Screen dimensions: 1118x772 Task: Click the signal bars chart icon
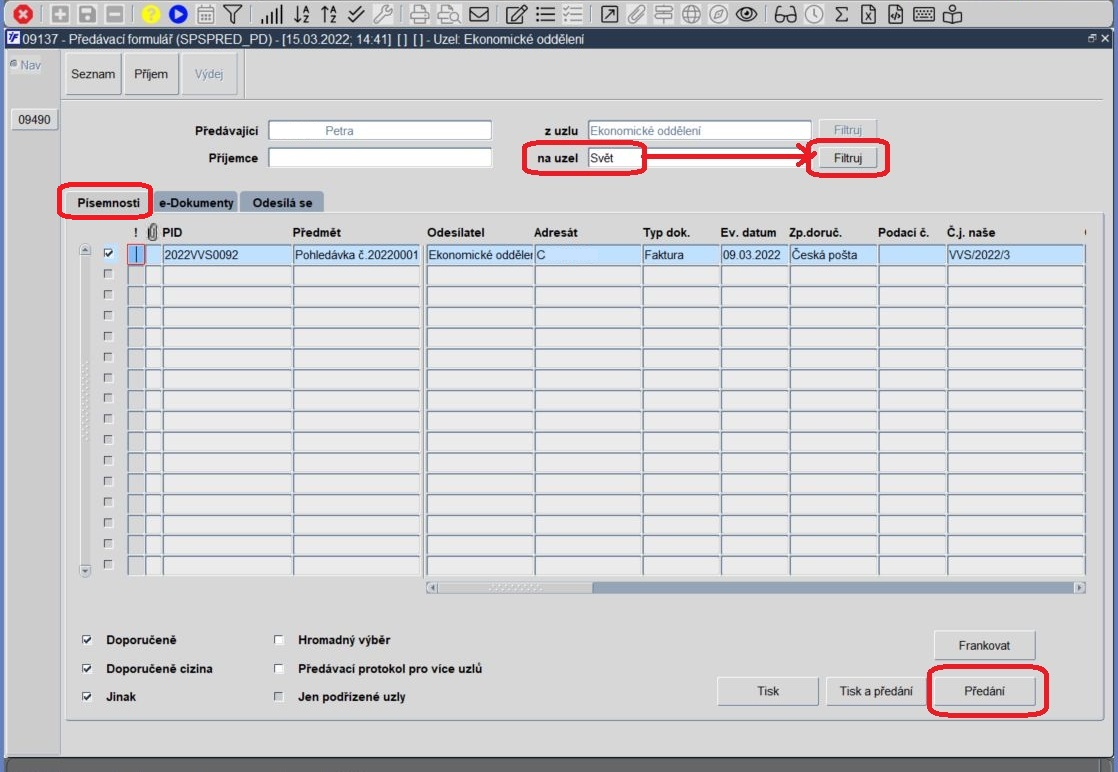(x=271, y=14)
